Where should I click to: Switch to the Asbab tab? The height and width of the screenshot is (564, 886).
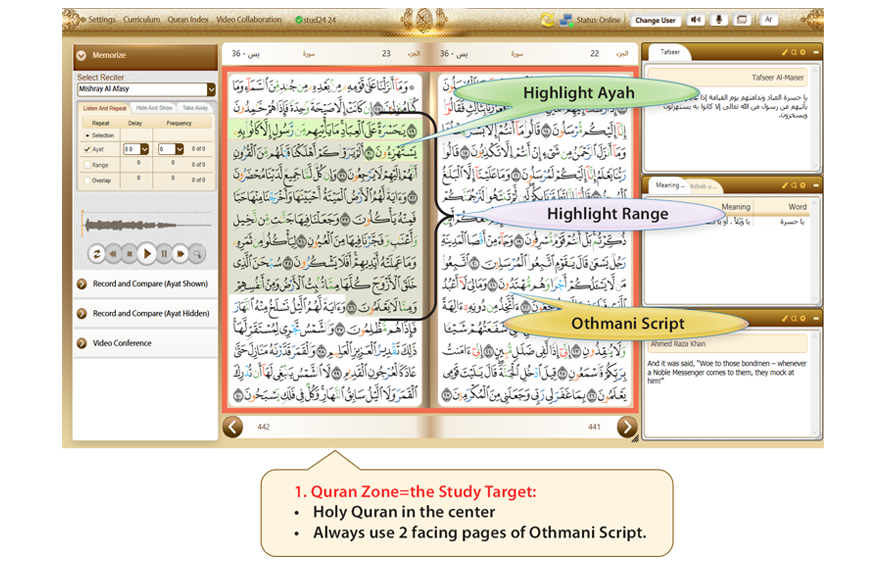(x=704, y=186)
